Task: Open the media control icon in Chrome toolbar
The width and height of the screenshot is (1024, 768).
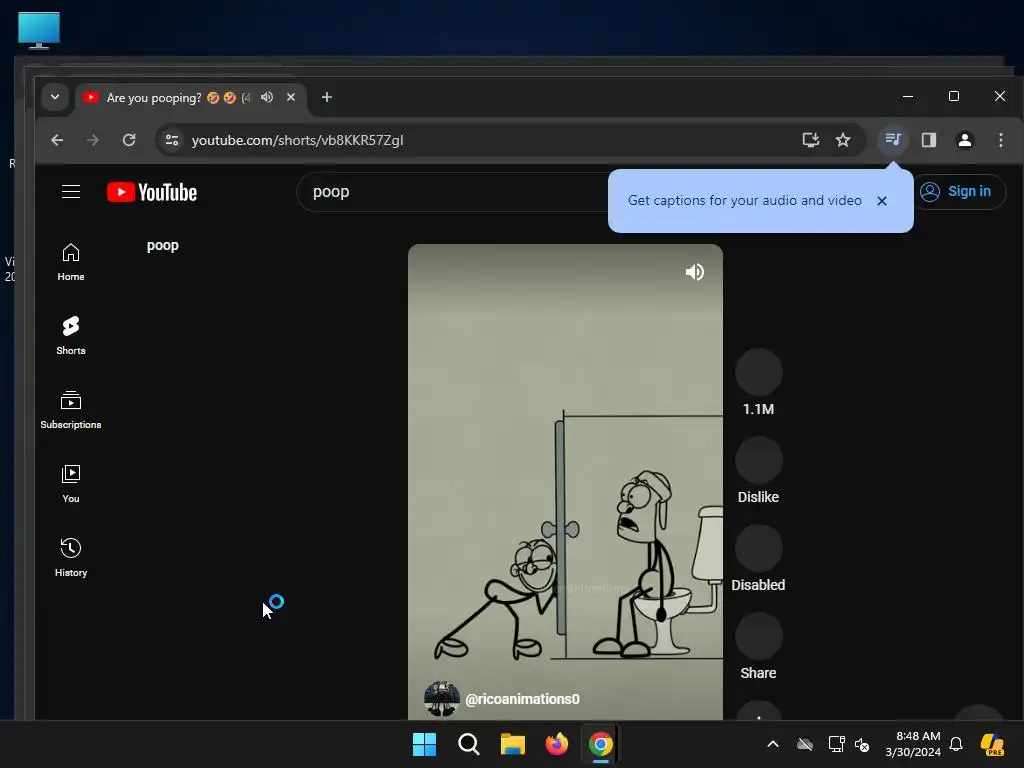Action: 893,140
